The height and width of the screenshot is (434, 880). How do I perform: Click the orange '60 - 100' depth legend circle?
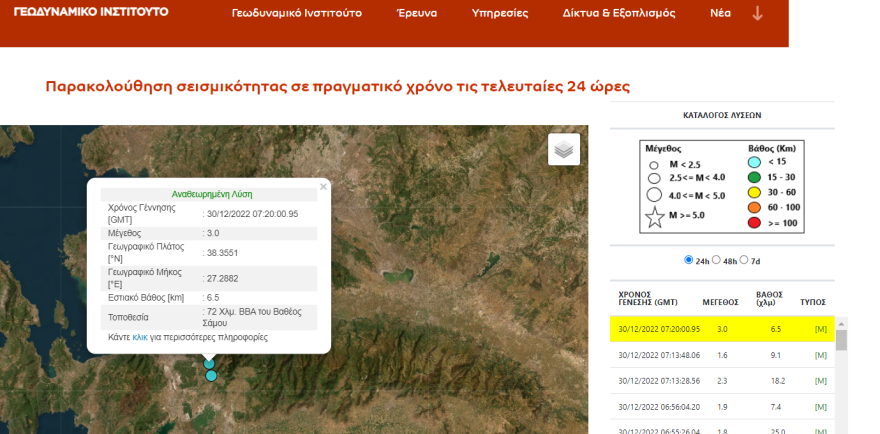[755, 208]
